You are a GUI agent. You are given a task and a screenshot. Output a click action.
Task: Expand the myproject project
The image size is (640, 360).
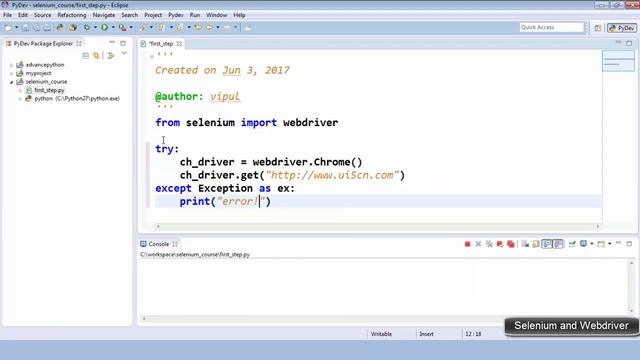tap(11, 73)
